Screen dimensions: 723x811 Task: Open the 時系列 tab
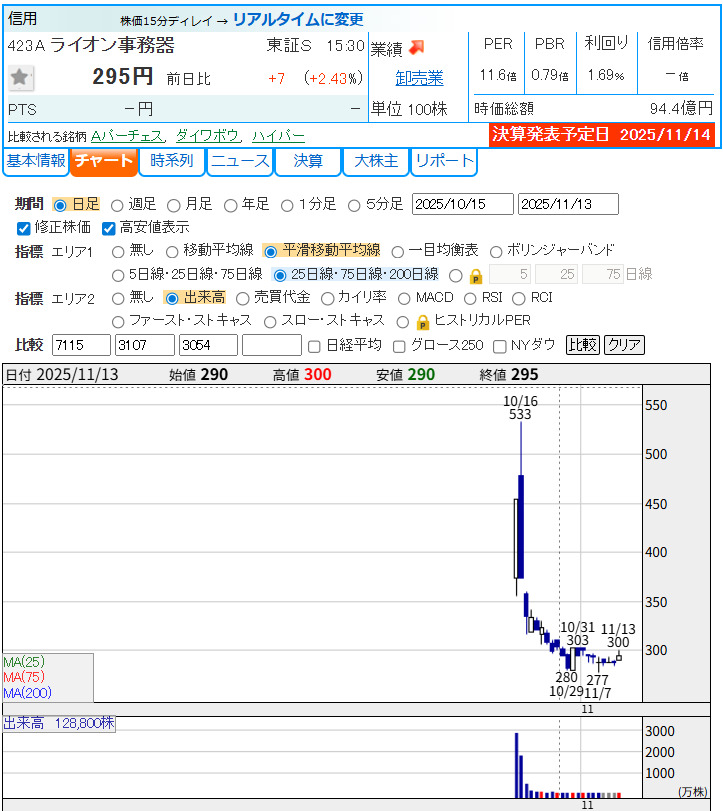point(171,161)
